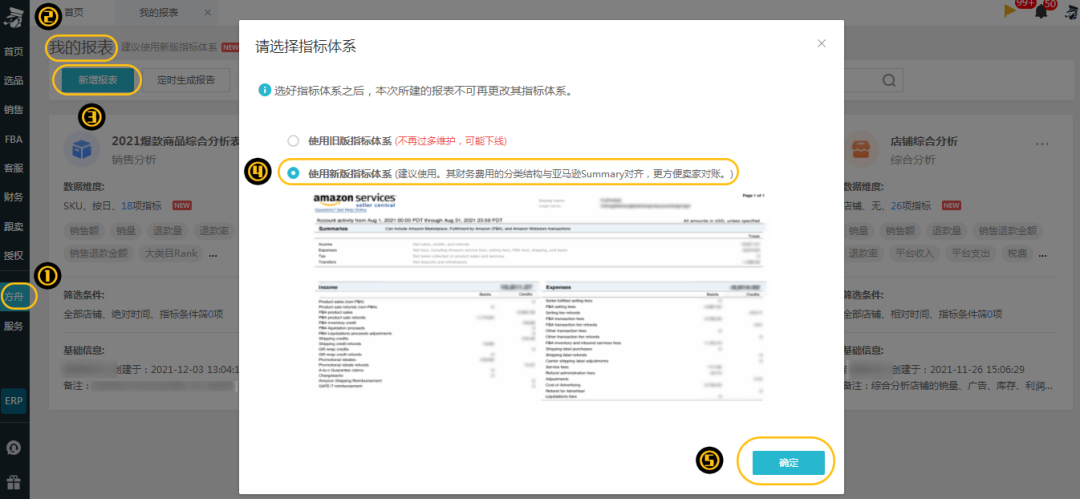Click the 定时生成报告 button
Image resolution: width=1080 pixels, height=499 pixels.
point(185,80)
